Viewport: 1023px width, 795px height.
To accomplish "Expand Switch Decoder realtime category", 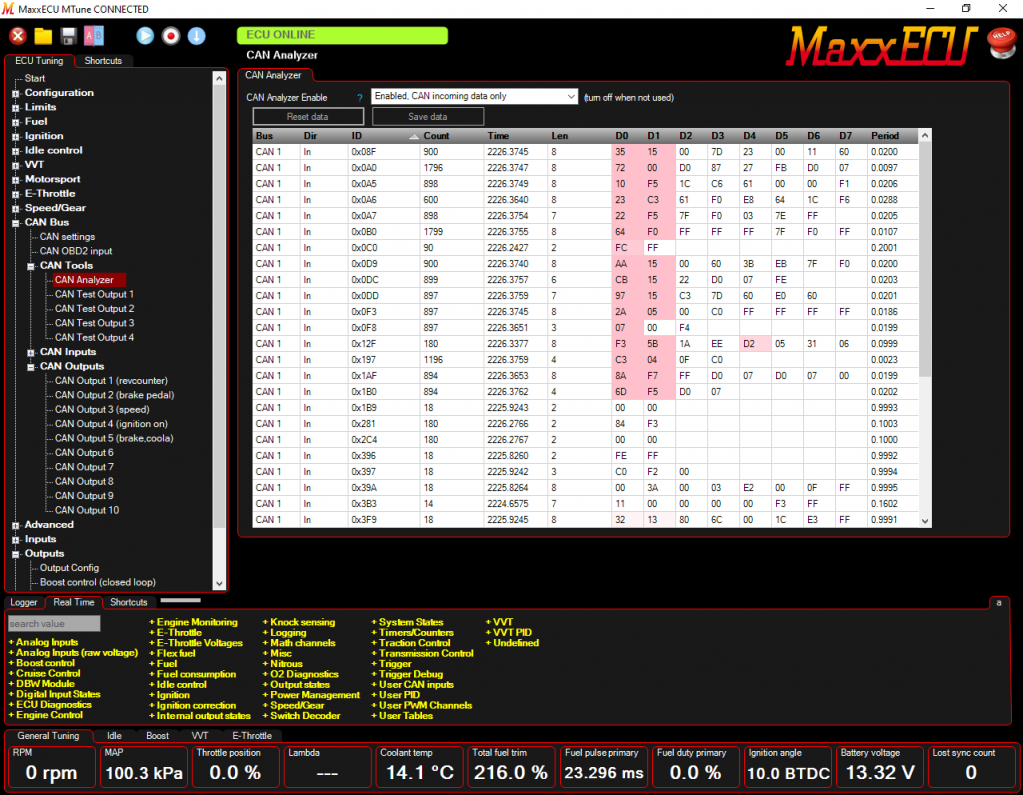I will pyautogui.click(x=301, y=716).
